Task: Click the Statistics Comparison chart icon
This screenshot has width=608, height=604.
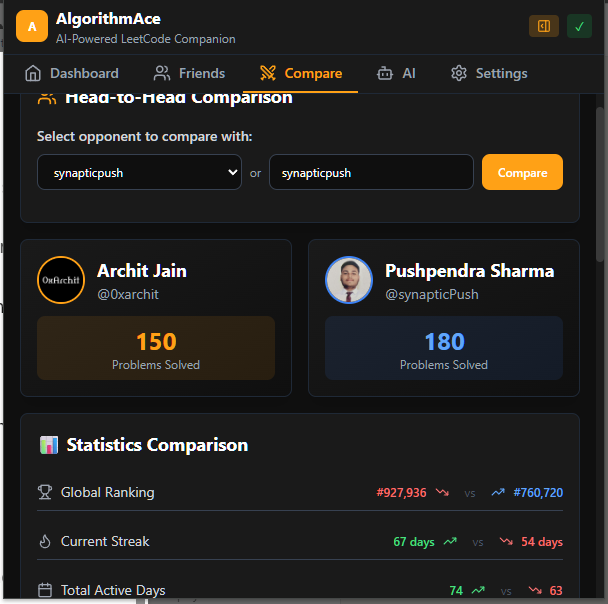Action: [49, 445]
